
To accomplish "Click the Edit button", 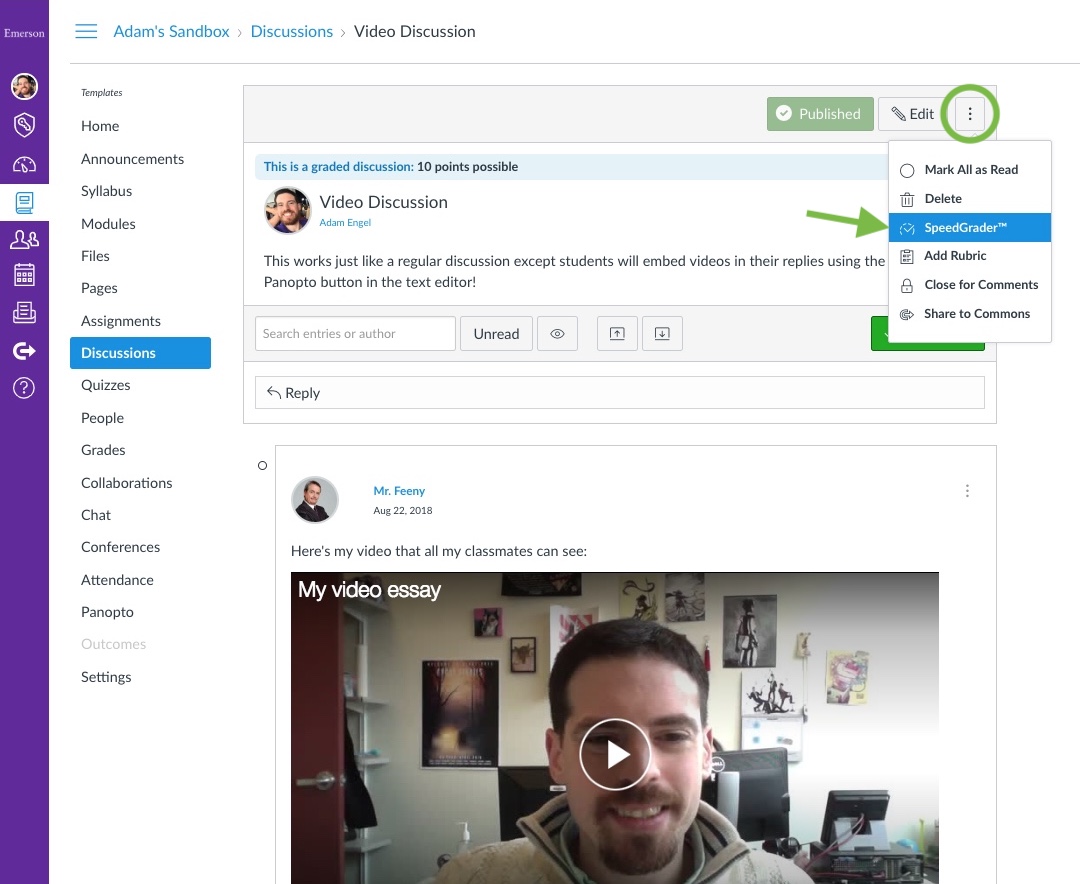I will (913, 114).
